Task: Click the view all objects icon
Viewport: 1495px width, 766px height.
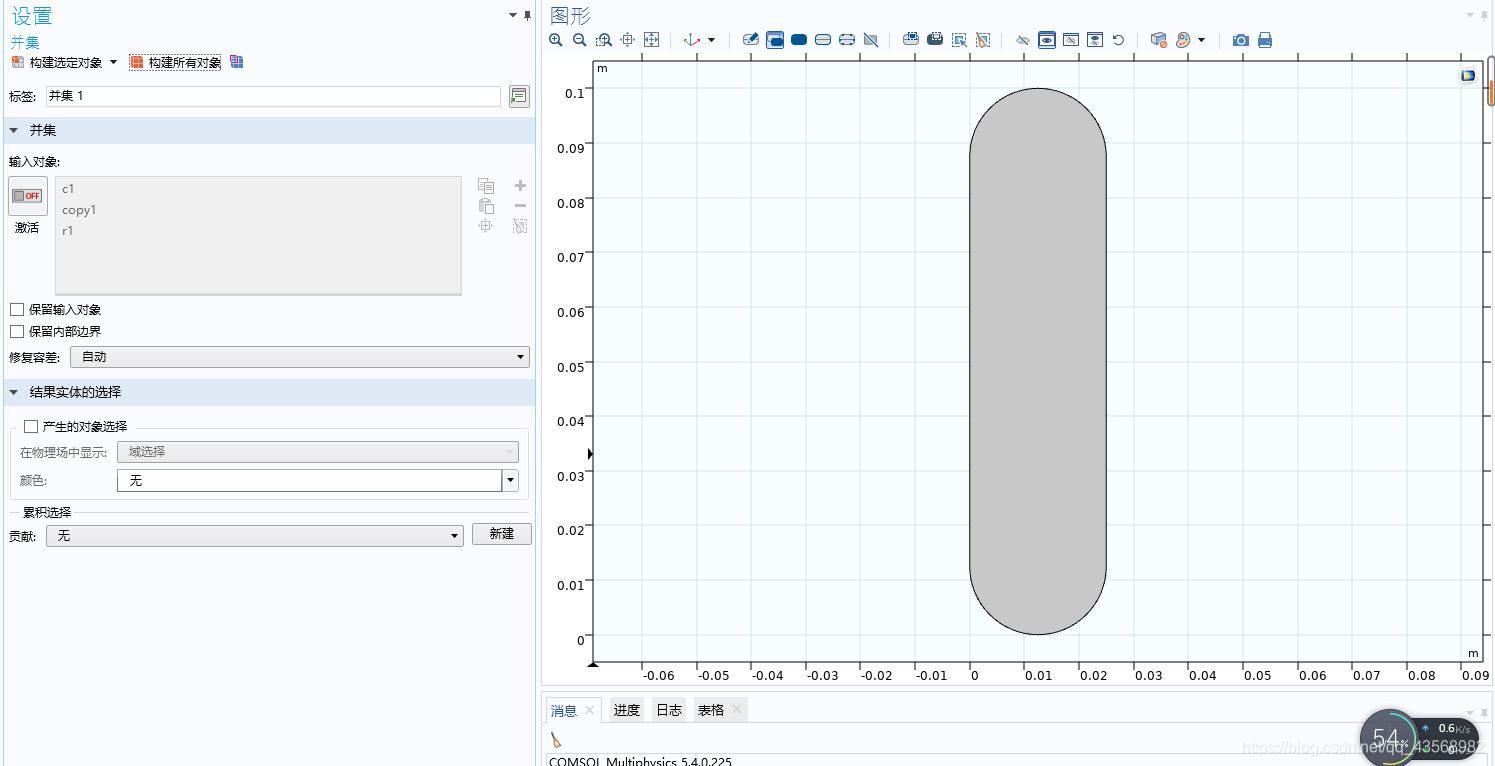Action: (x=1095, y=40)
